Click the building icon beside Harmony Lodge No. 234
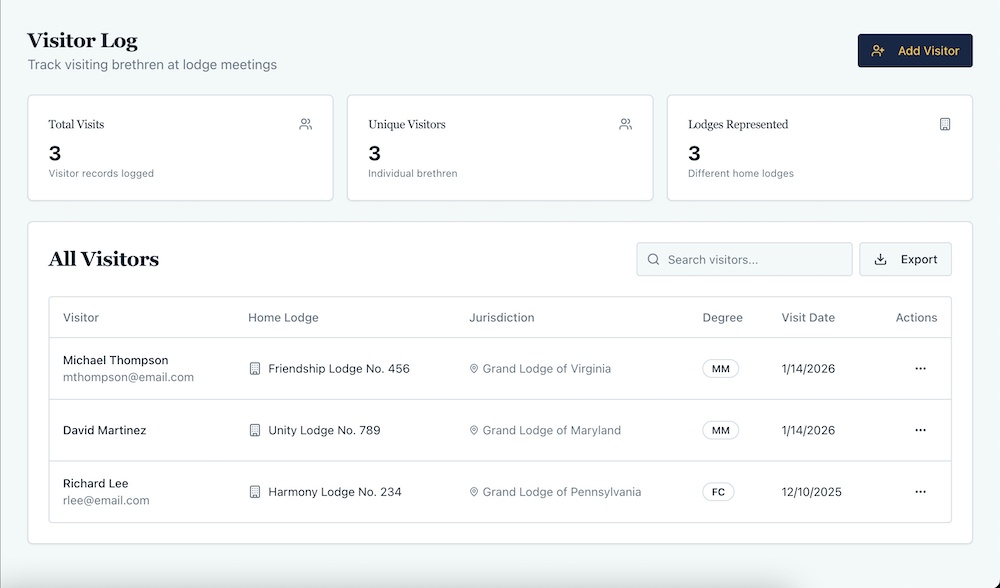Image resolution: width=1000 pixels, height=588 pixels. coord(255,492)
